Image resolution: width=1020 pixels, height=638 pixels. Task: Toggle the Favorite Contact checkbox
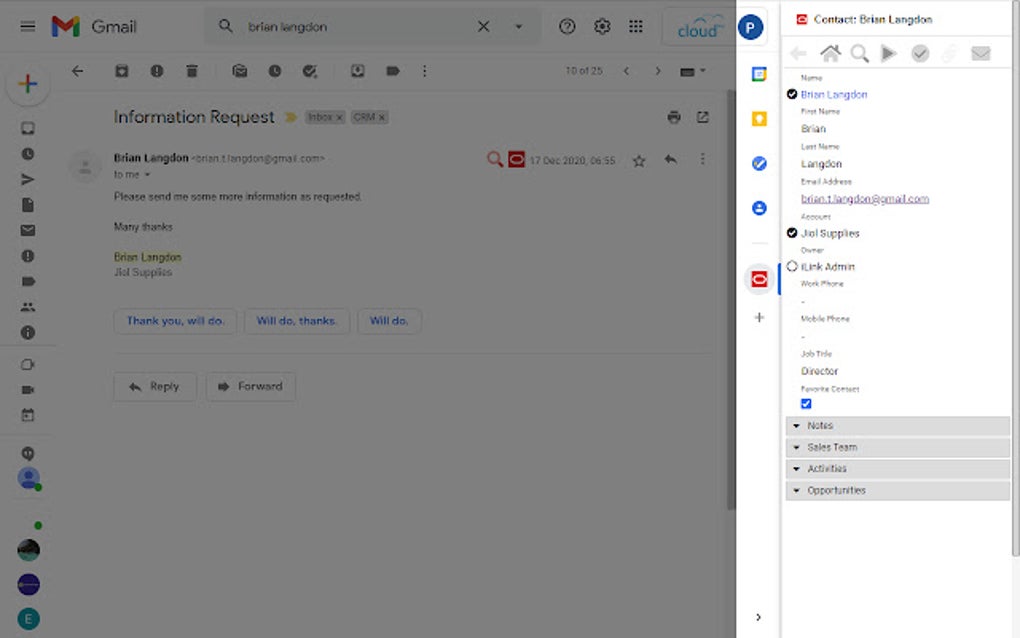[x=806, y=404]
